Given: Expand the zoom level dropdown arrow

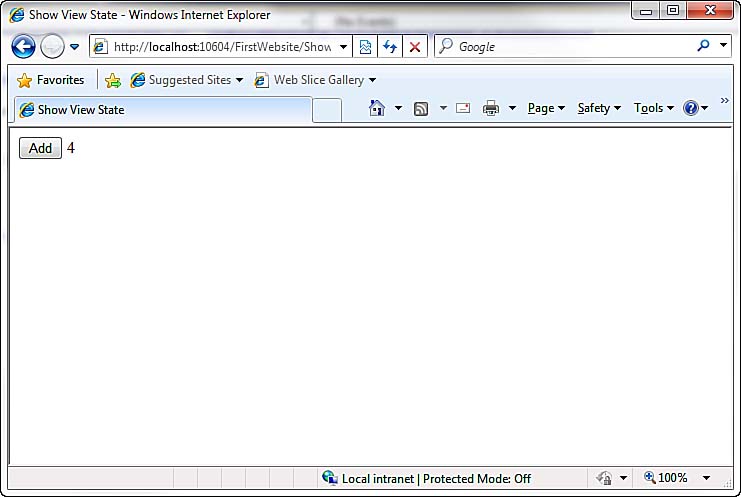Looking at the screenshot, I should 706,478.
